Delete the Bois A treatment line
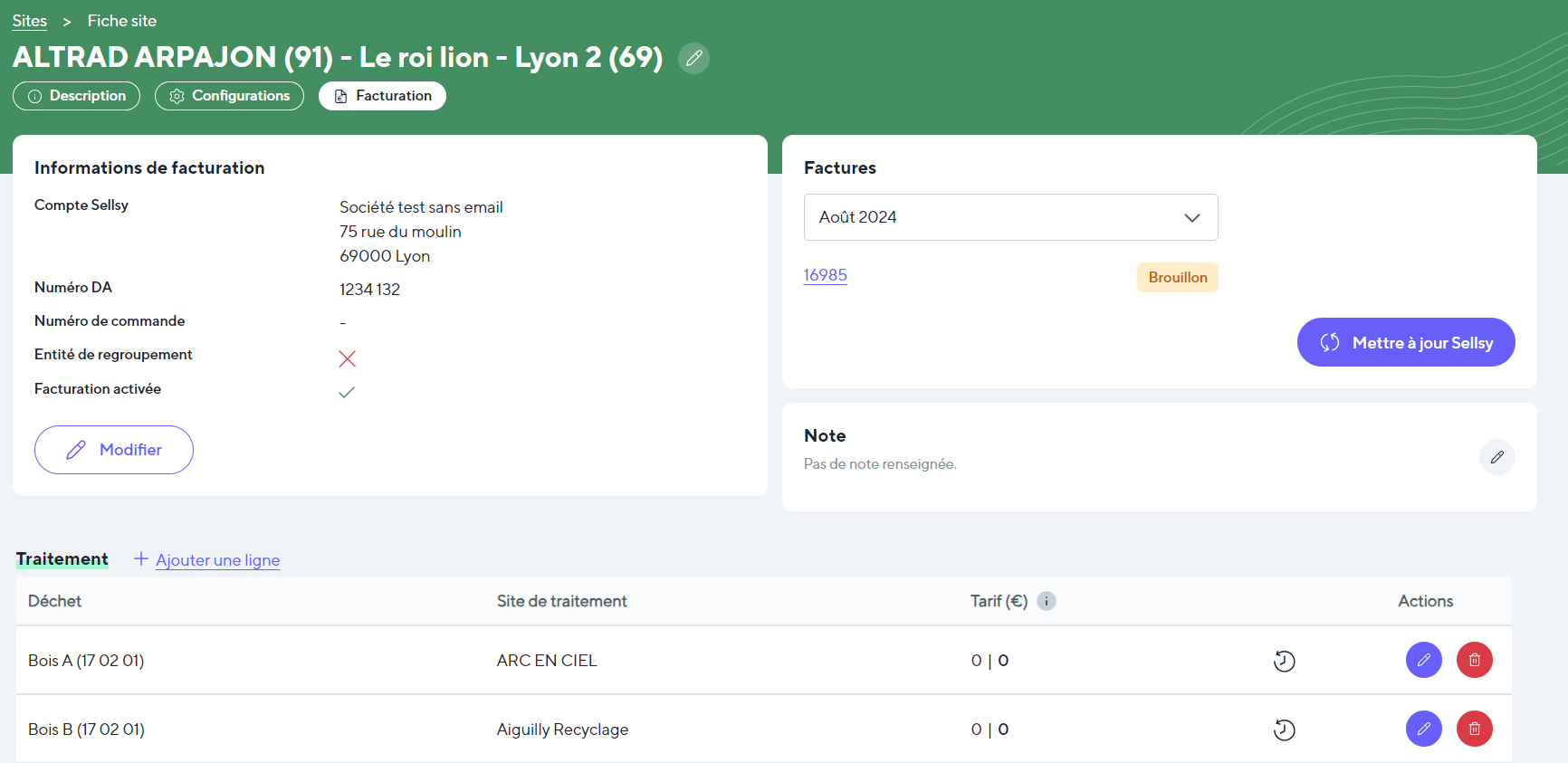 tap(1474, 660)
